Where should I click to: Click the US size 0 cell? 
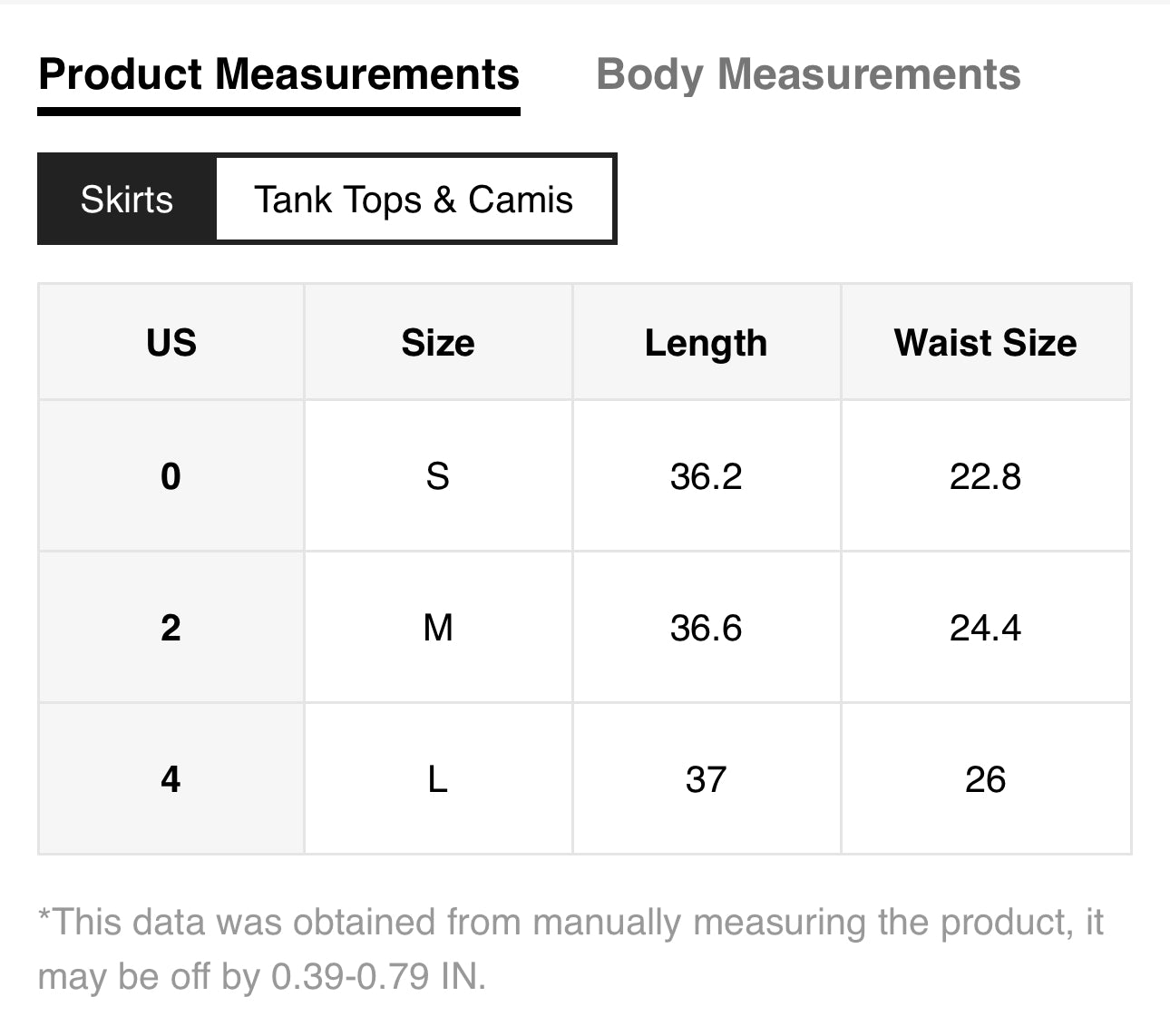click(x=171, y=476)
